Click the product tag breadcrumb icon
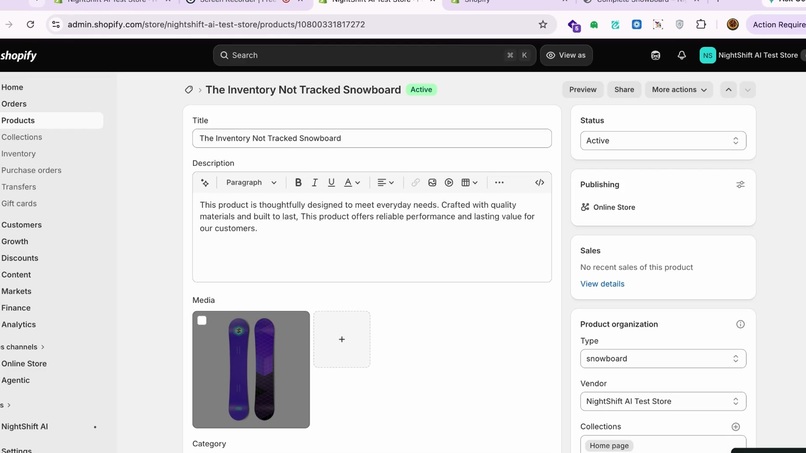Viewport: 806px width, 453px height. coord(189,90)
